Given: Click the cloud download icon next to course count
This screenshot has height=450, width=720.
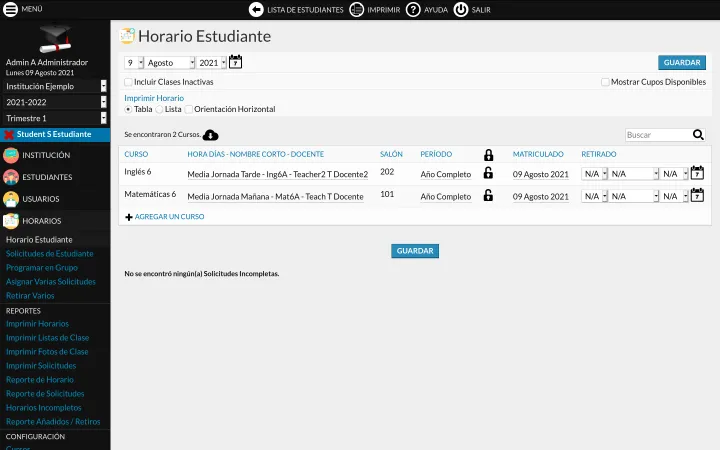Looking at the screenshot, I should (210, 135).
